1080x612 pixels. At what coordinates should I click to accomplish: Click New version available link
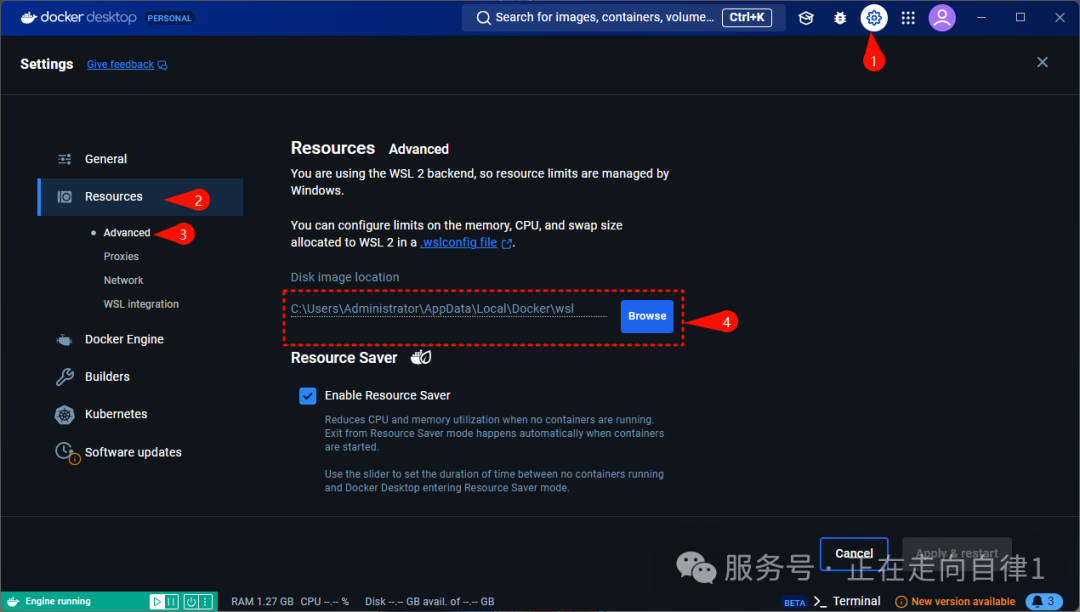[x=963, y=602]
